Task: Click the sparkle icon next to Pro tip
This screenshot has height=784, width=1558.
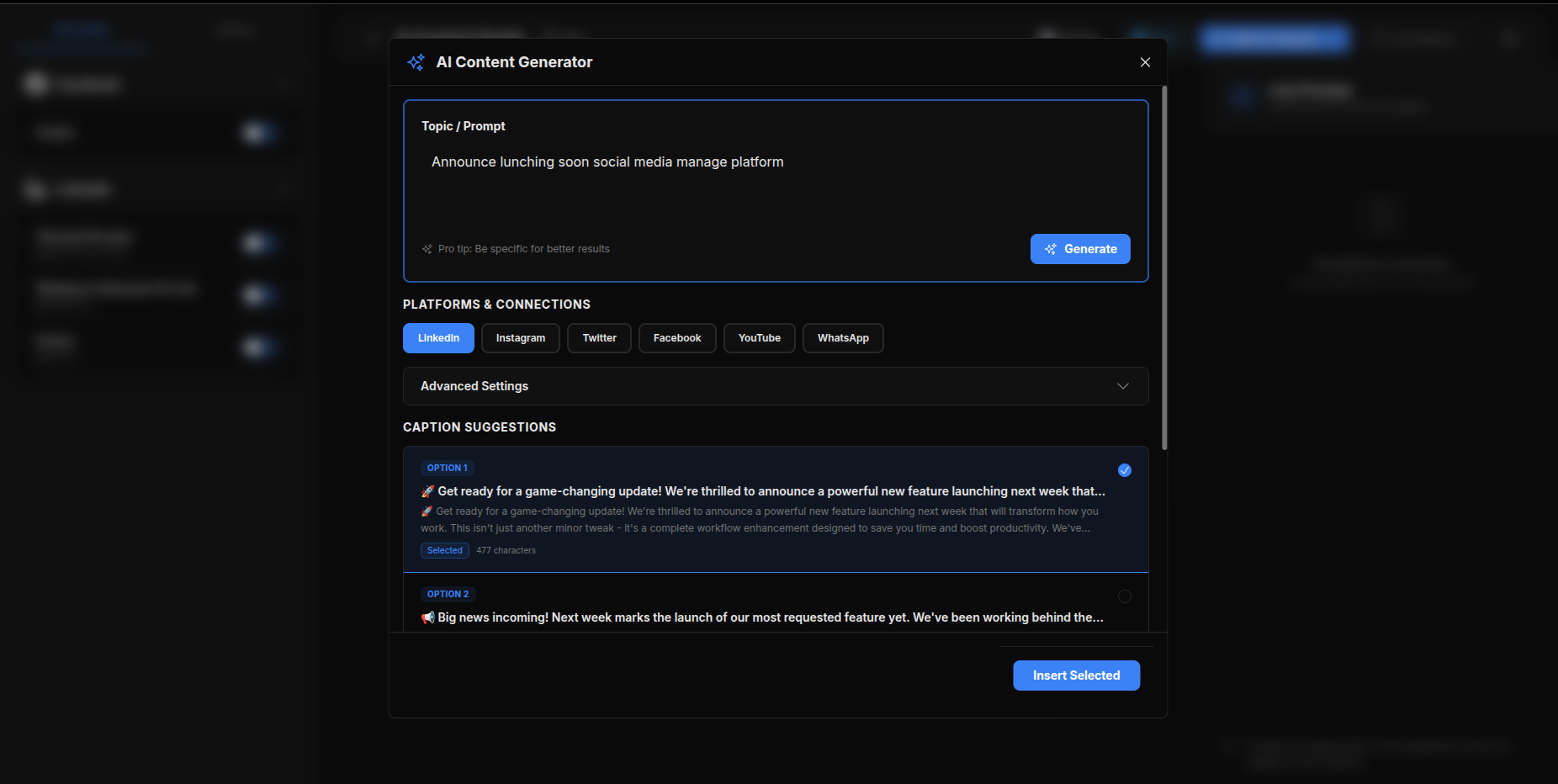Action: tap(427, 249)
